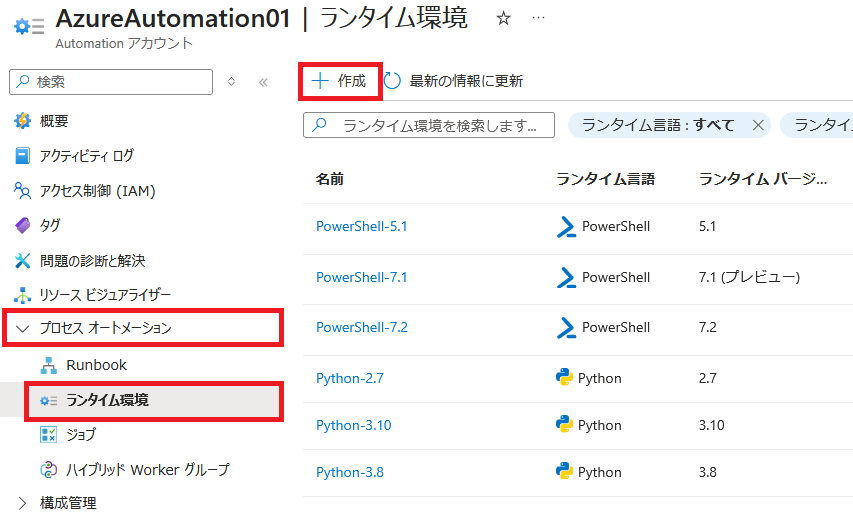Remove the ランタイム言語 filter with X
Viewport: 853px width, 519px height.
click(758, 125)
